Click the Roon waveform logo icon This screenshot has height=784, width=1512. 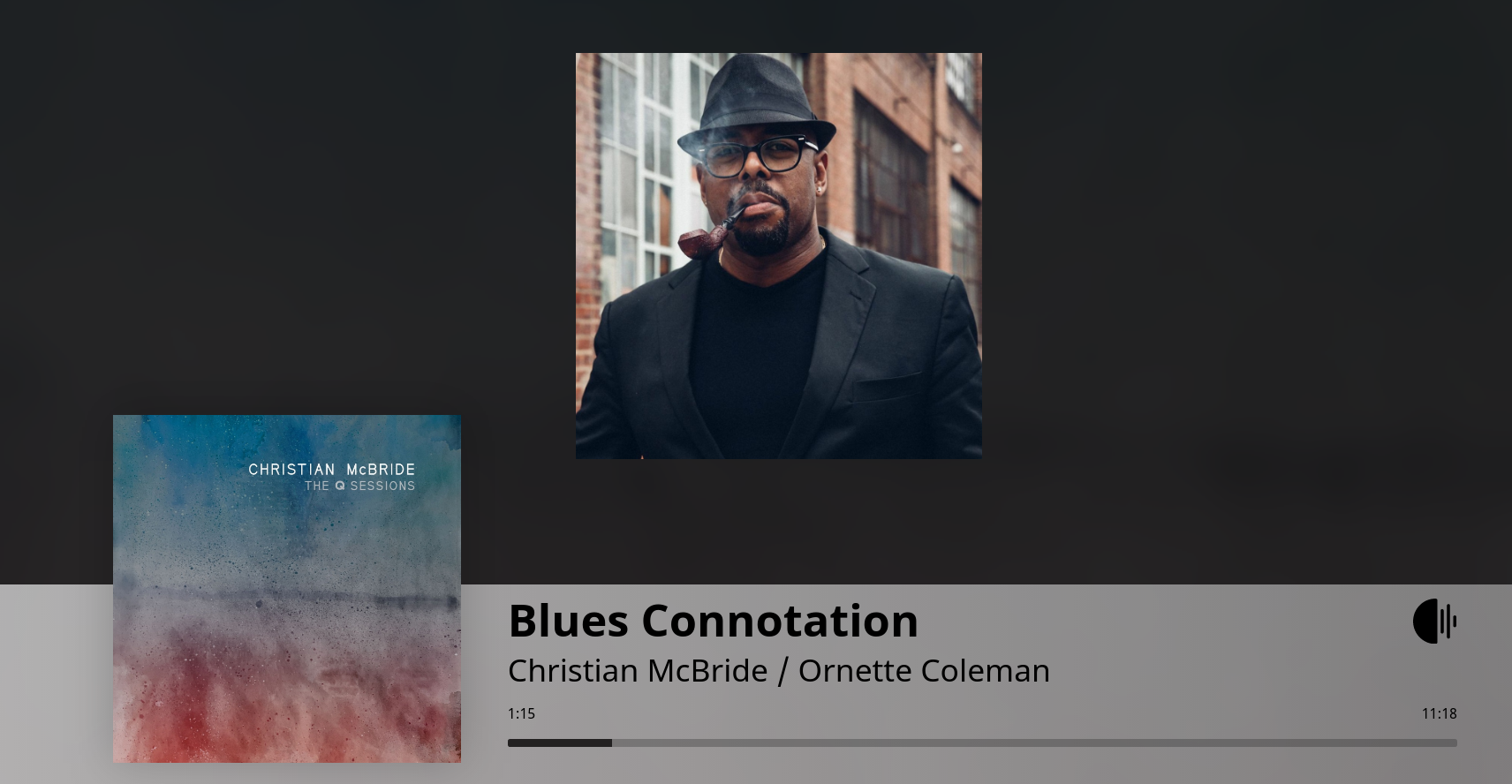coord(1435,621)
